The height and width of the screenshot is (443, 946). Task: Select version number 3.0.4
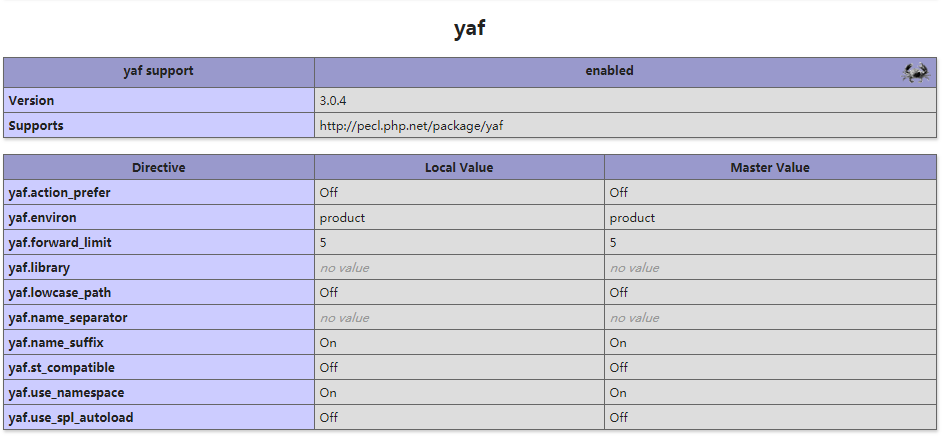[333, 101]
